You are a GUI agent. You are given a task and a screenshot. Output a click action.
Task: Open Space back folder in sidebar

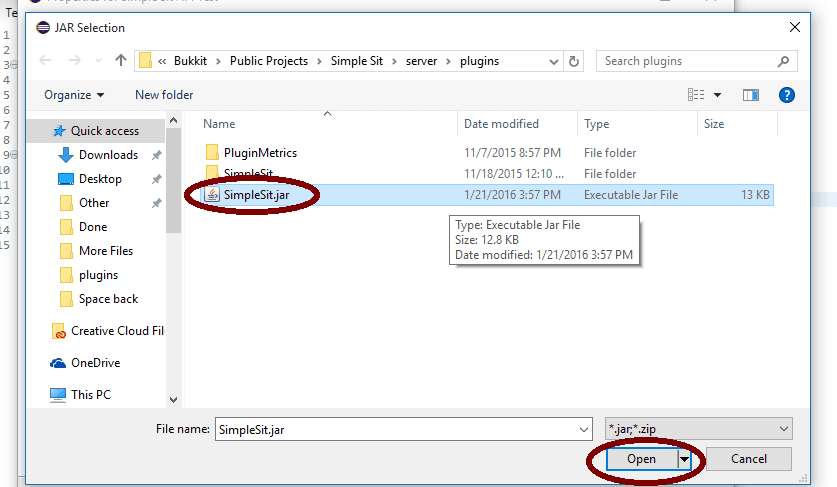tap(108, 299)
